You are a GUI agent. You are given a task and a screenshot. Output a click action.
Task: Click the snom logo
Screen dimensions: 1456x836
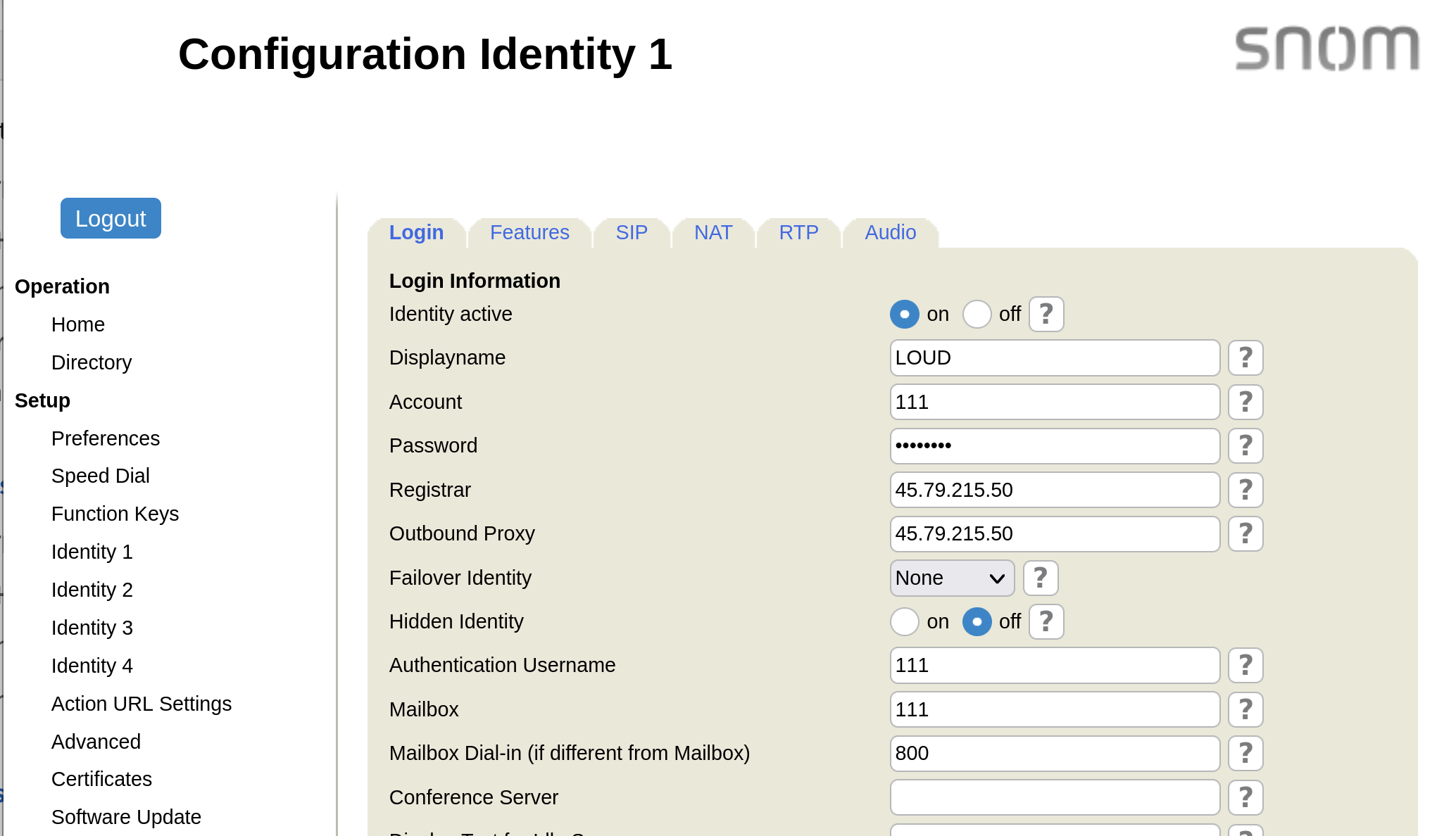tap(1326, 49)
